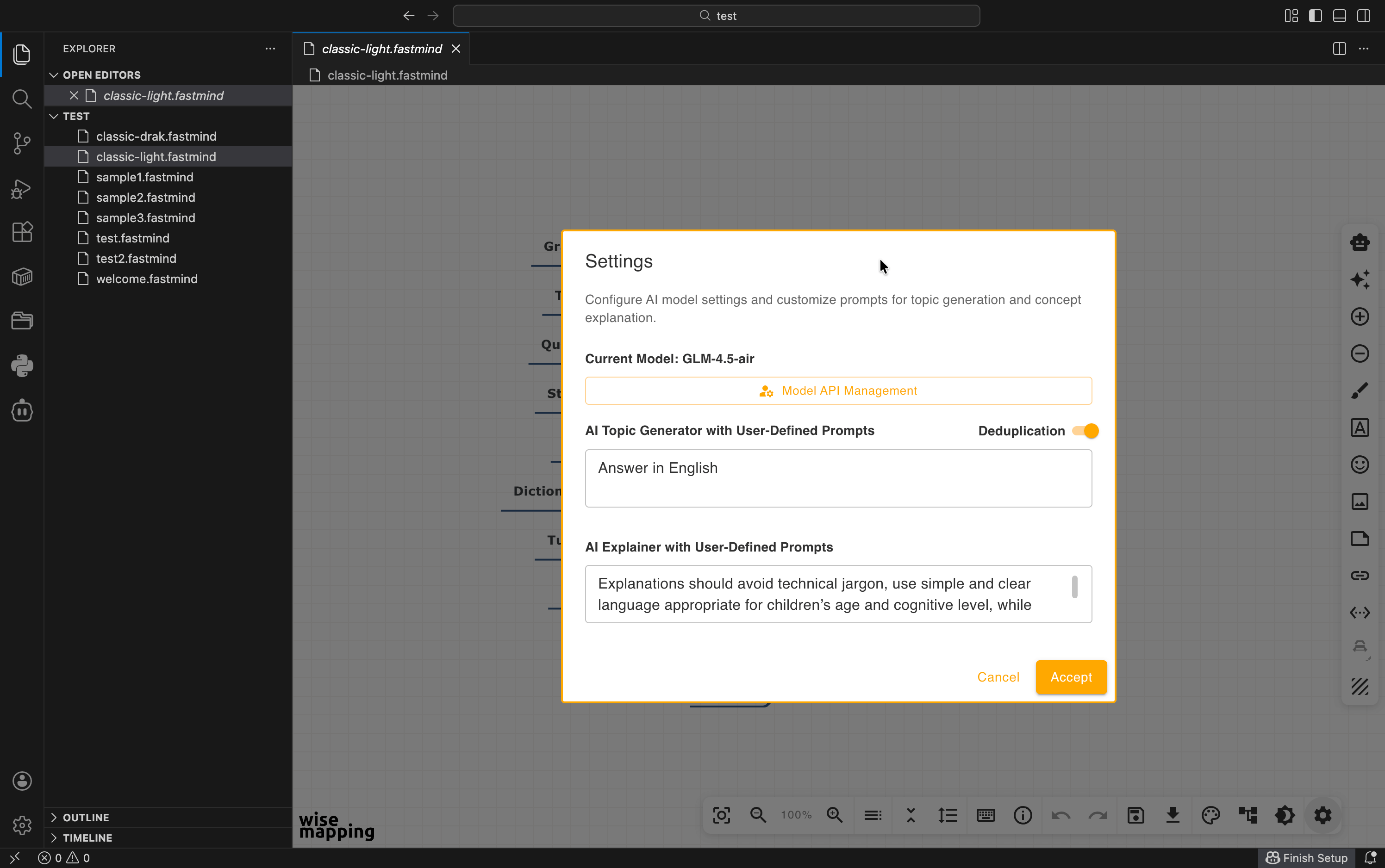Click the zoom in magnifier icon
The width and height of the screenshot is (1385, 868).
pyautogui.click(x=834, y=815)
